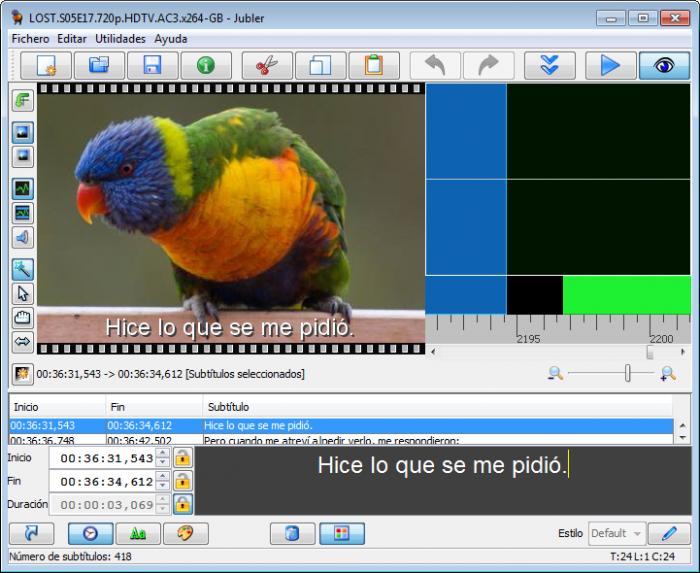Toggle the lock next to Inicio time
This screenshot has height=573, width=700.
(x=182, y=457)
